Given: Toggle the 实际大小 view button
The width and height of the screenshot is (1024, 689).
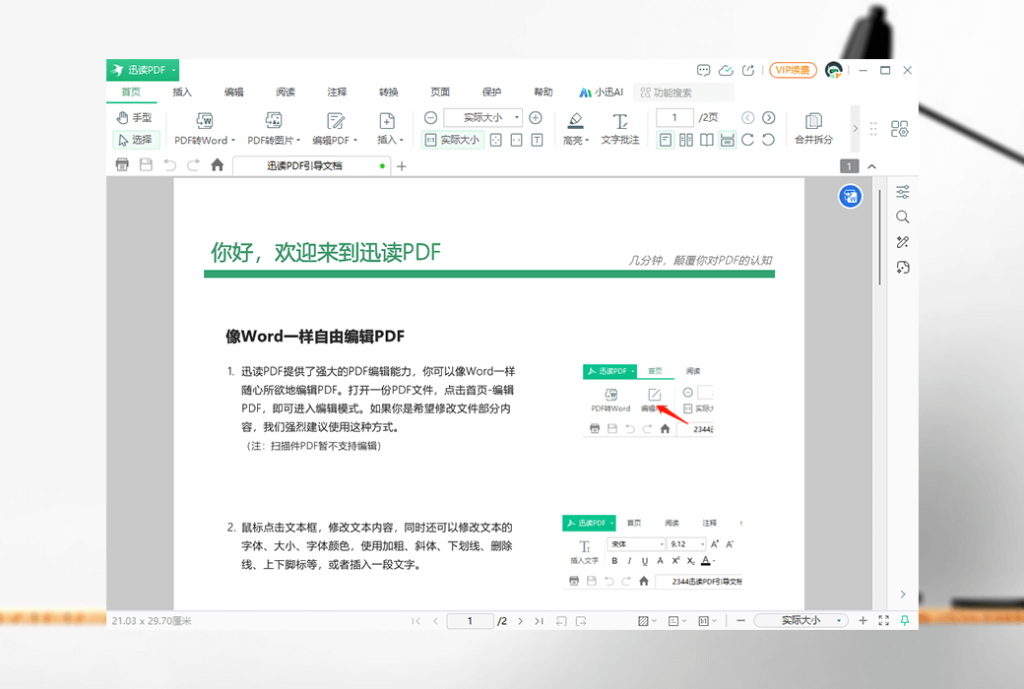Looking at the screenshot, I should coord(453,140).
